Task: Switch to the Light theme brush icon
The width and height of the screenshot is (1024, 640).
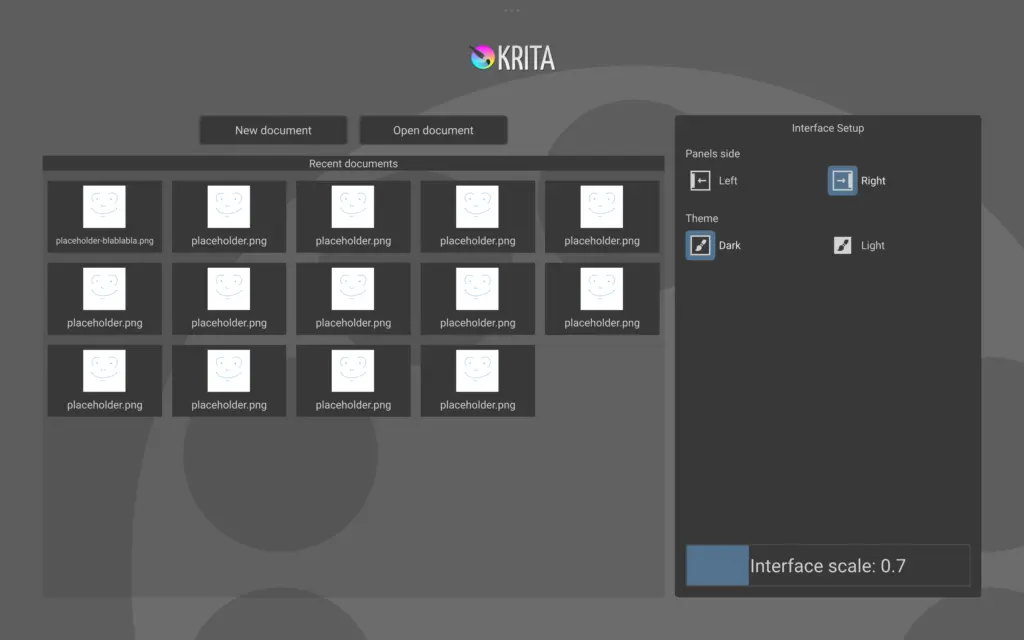Action: [x=843, y=245]
